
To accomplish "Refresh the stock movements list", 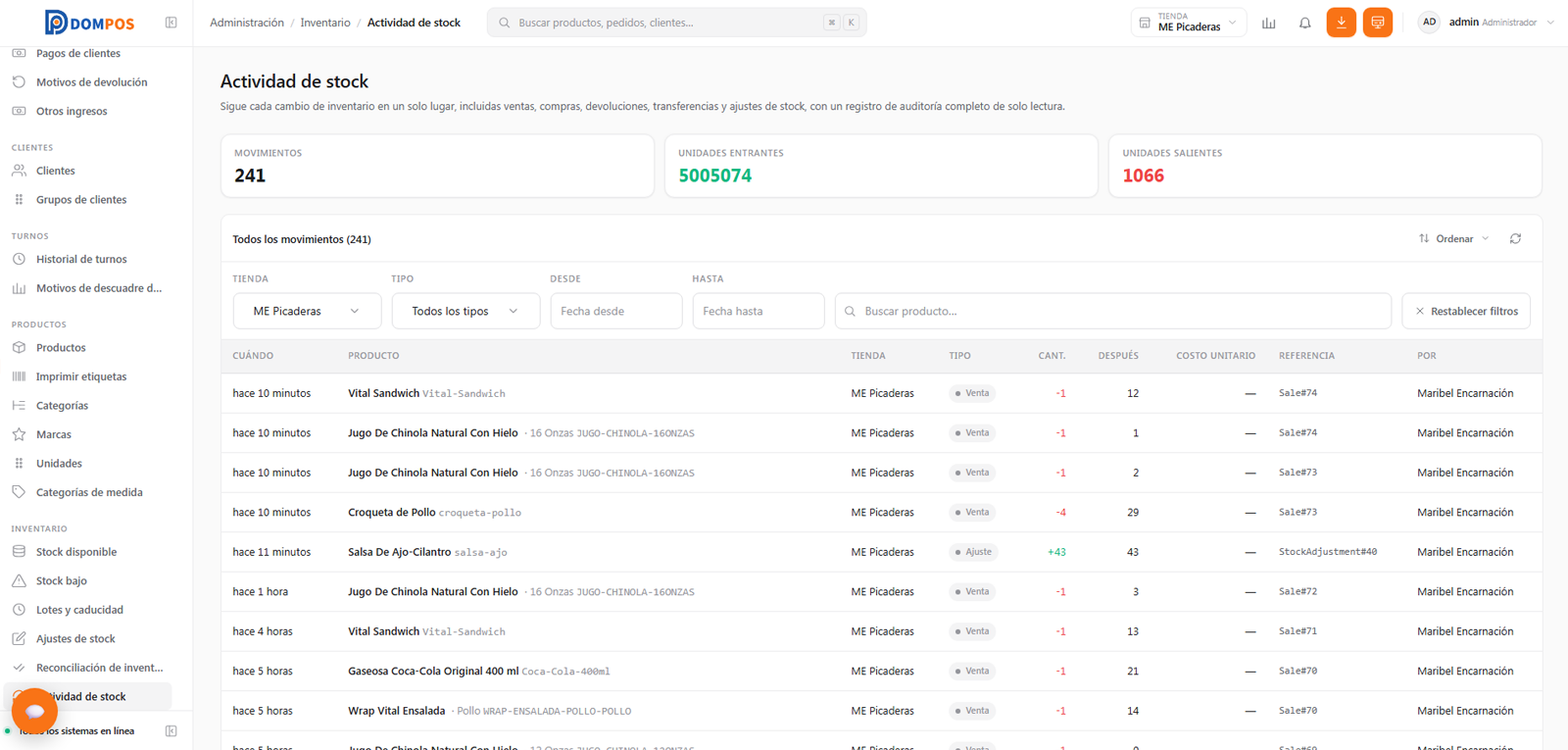I will coord(1515,238).
